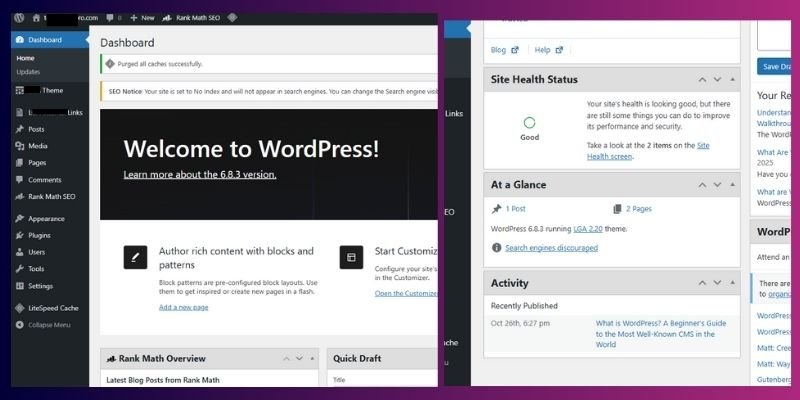800x400 pixels.
Task: Open the Media library icon in sidebar
Action: [x=20, y=146]
